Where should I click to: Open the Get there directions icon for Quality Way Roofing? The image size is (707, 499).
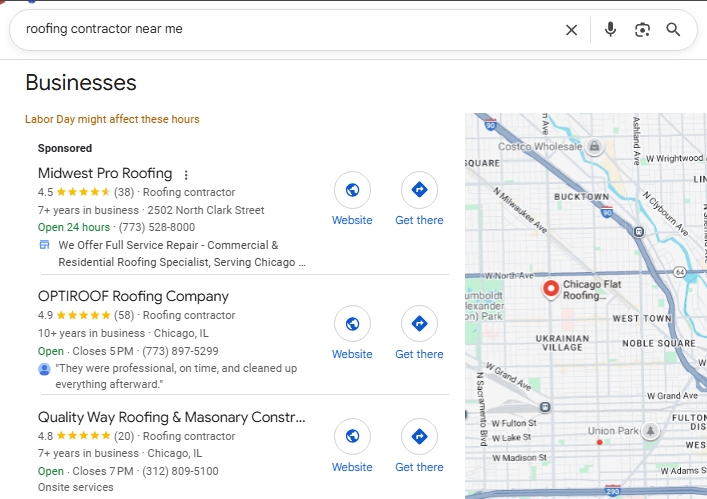(419, 436)
